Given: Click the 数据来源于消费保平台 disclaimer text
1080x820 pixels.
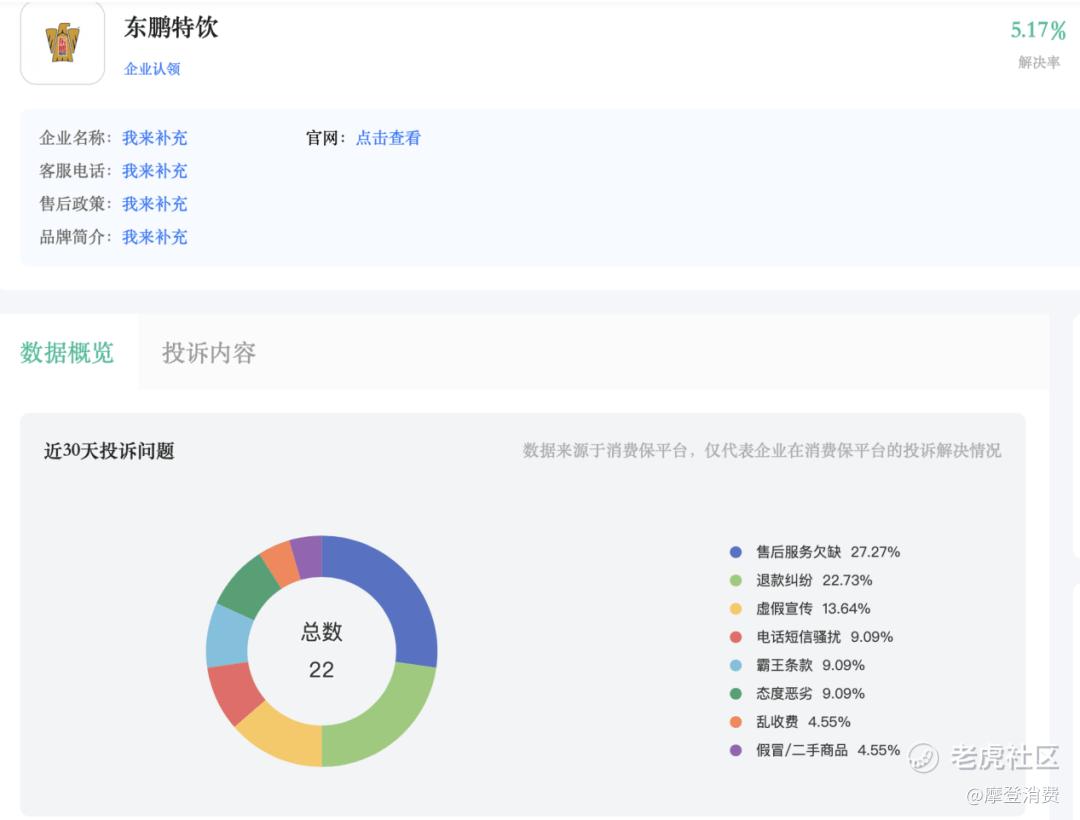Looking at the screenshot, I should 762,451.
